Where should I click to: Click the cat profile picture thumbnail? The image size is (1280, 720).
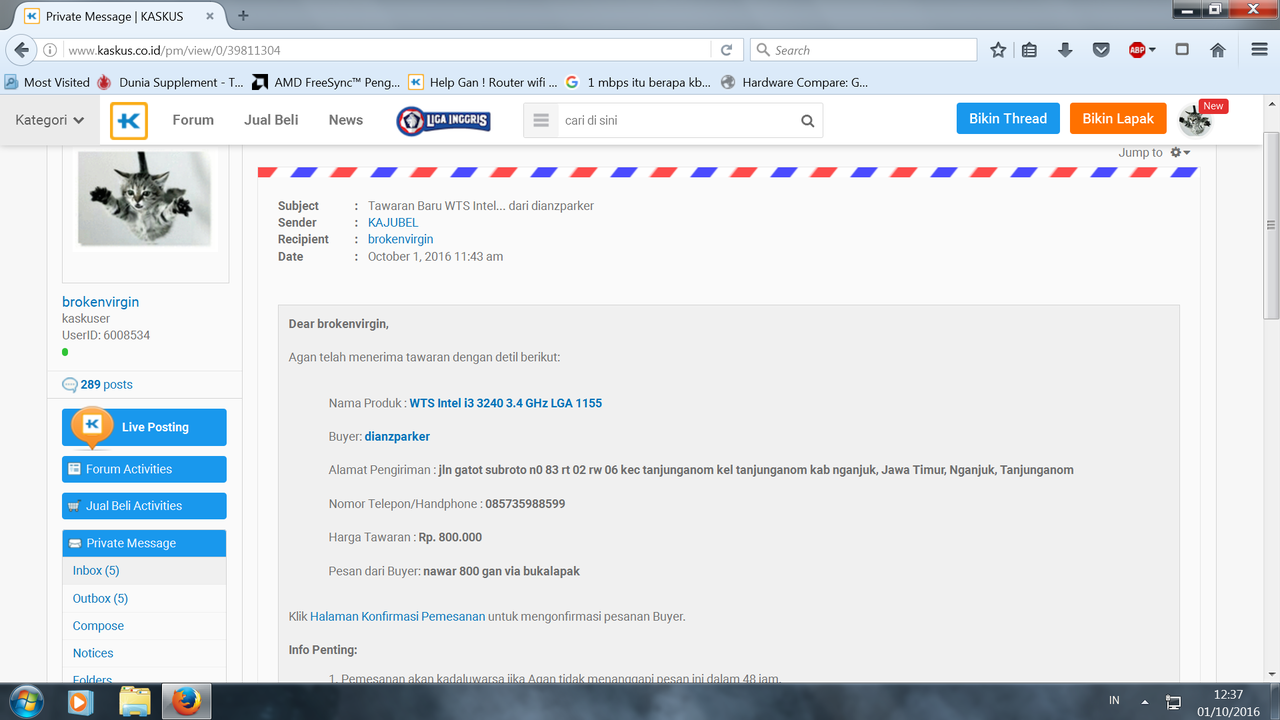(146, 198)
